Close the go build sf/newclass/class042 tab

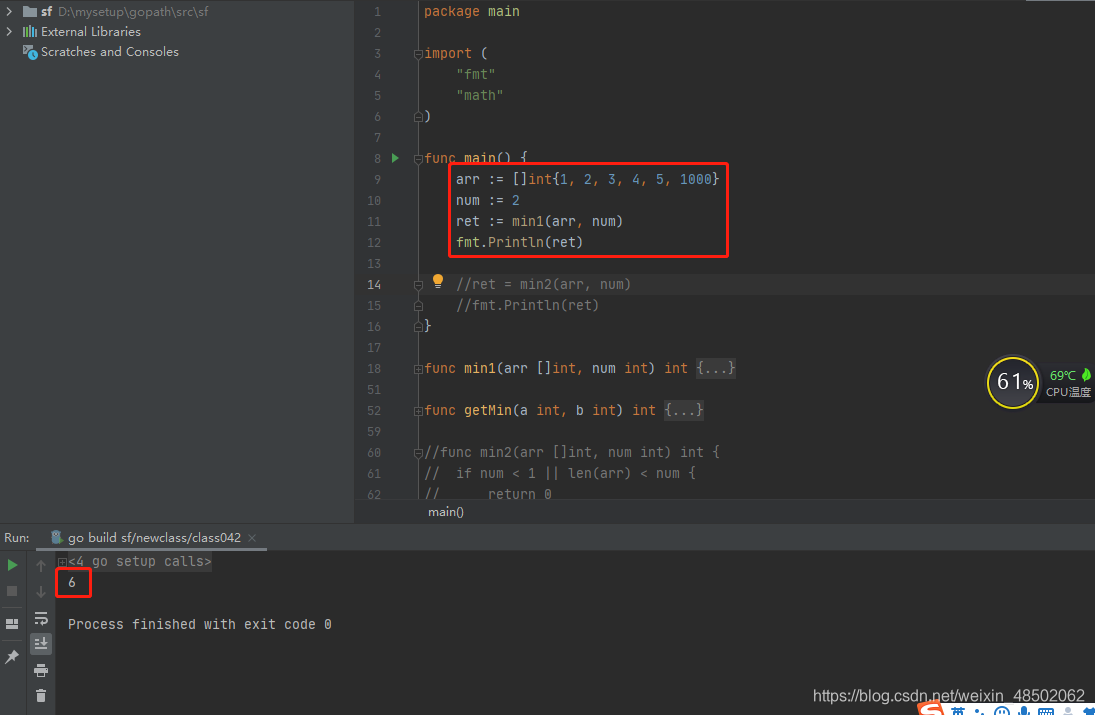pos(252,538)
